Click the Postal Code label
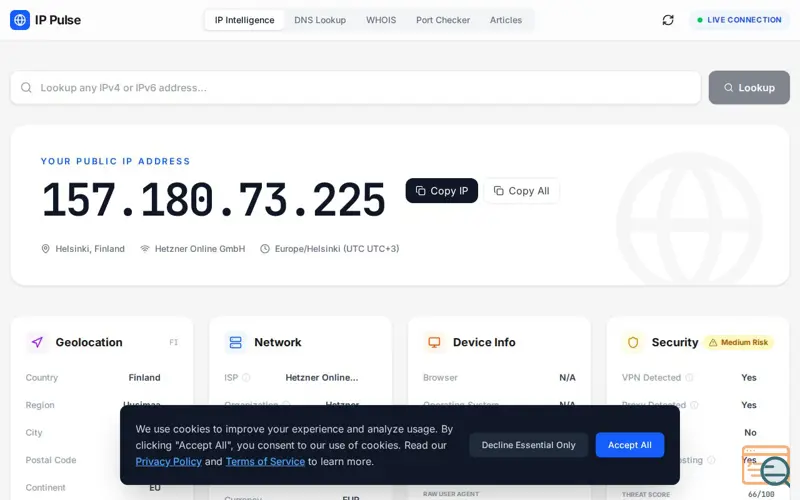This screenshot has width=800, height=500. tap(51, 460)
